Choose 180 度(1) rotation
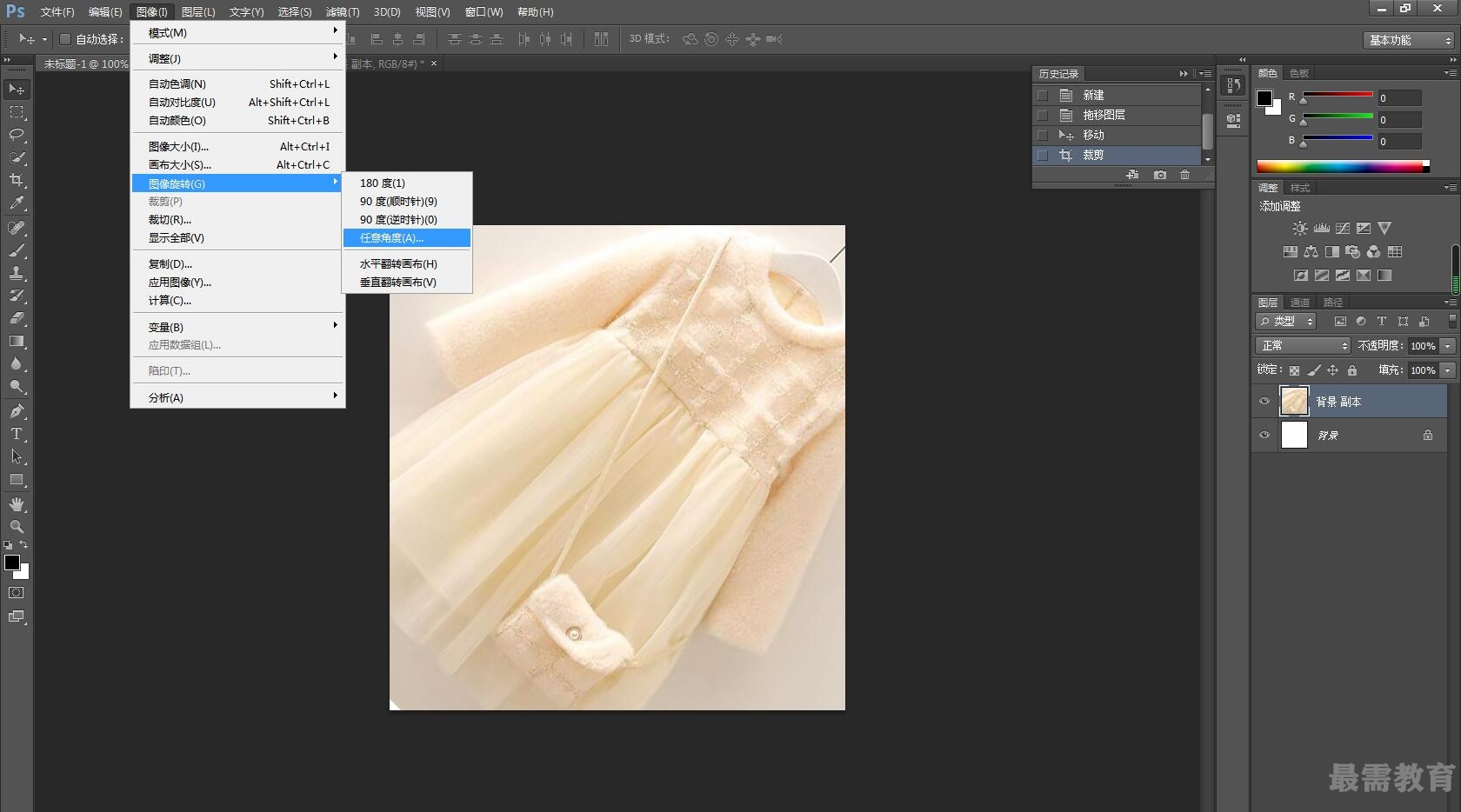Screen dimensions: 1461x812 pyautogui.click(x=407, y=183)
